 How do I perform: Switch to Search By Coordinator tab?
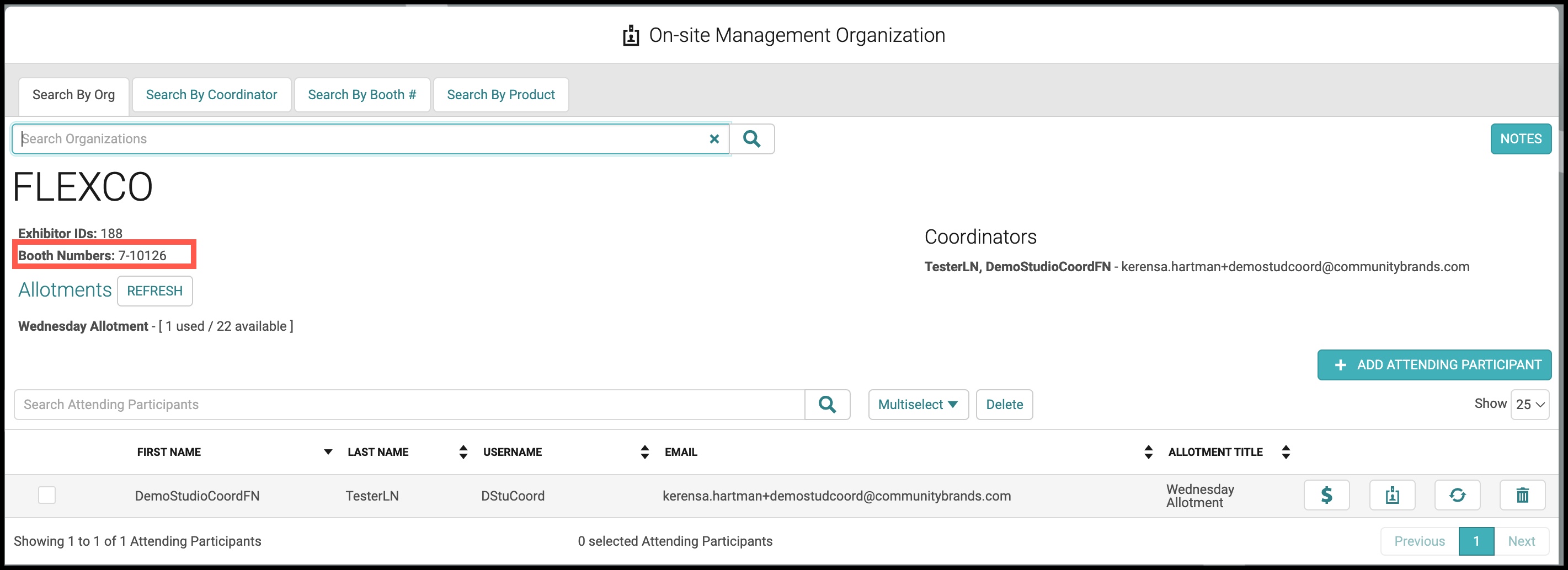point(211,95)
